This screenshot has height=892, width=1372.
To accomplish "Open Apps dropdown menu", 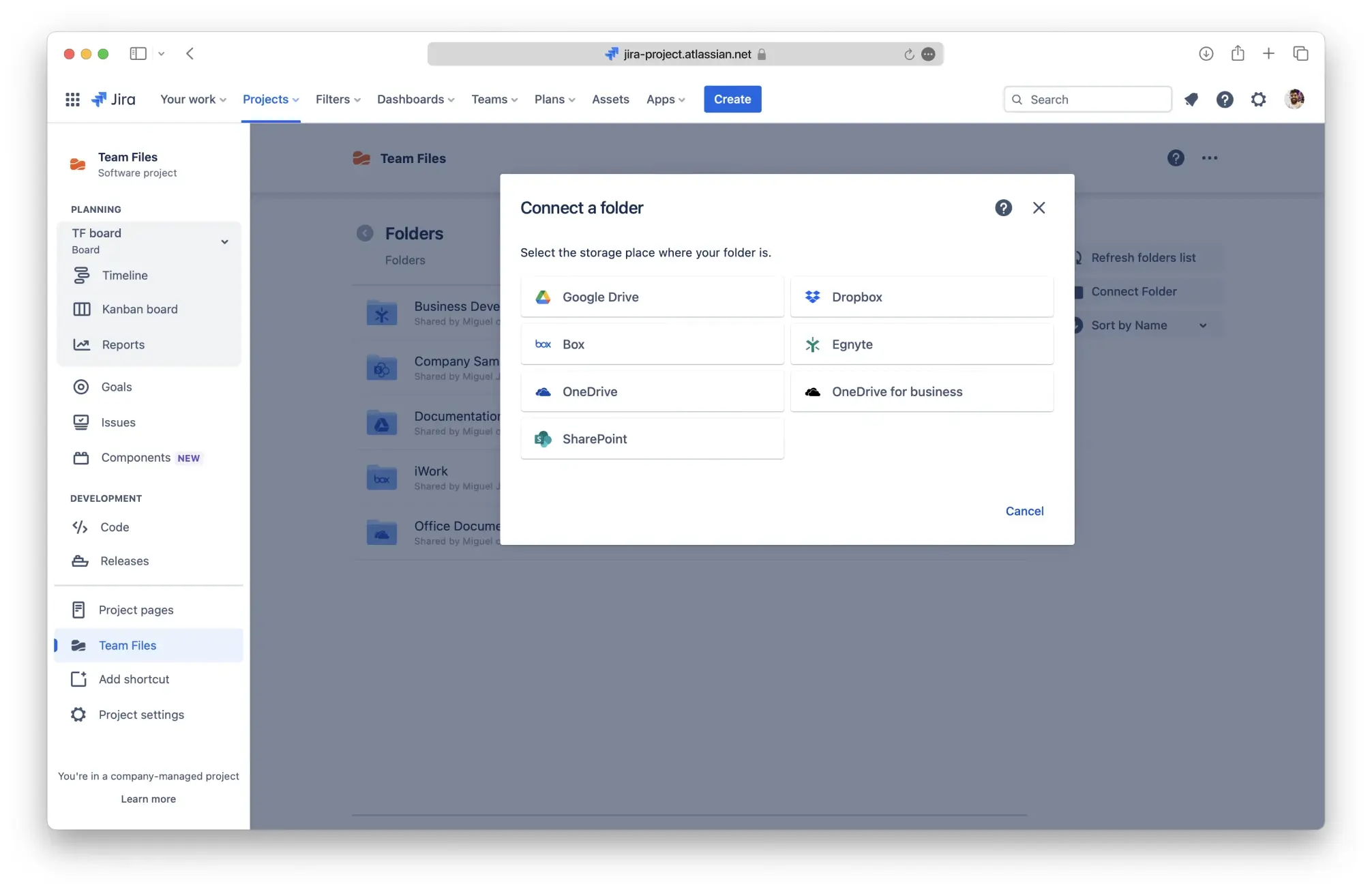I will click(666, 100).
